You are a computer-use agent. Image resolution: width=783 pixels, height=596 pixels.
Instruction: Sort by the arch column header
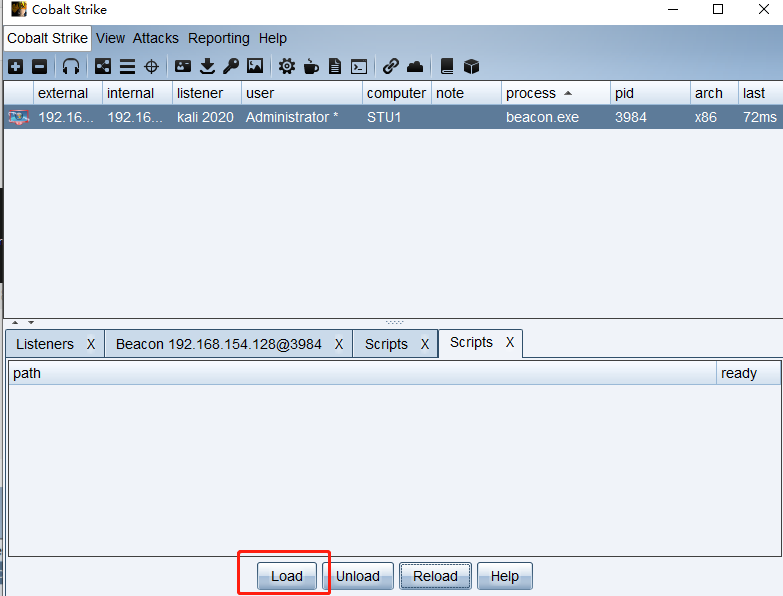(x=714, y=93)
